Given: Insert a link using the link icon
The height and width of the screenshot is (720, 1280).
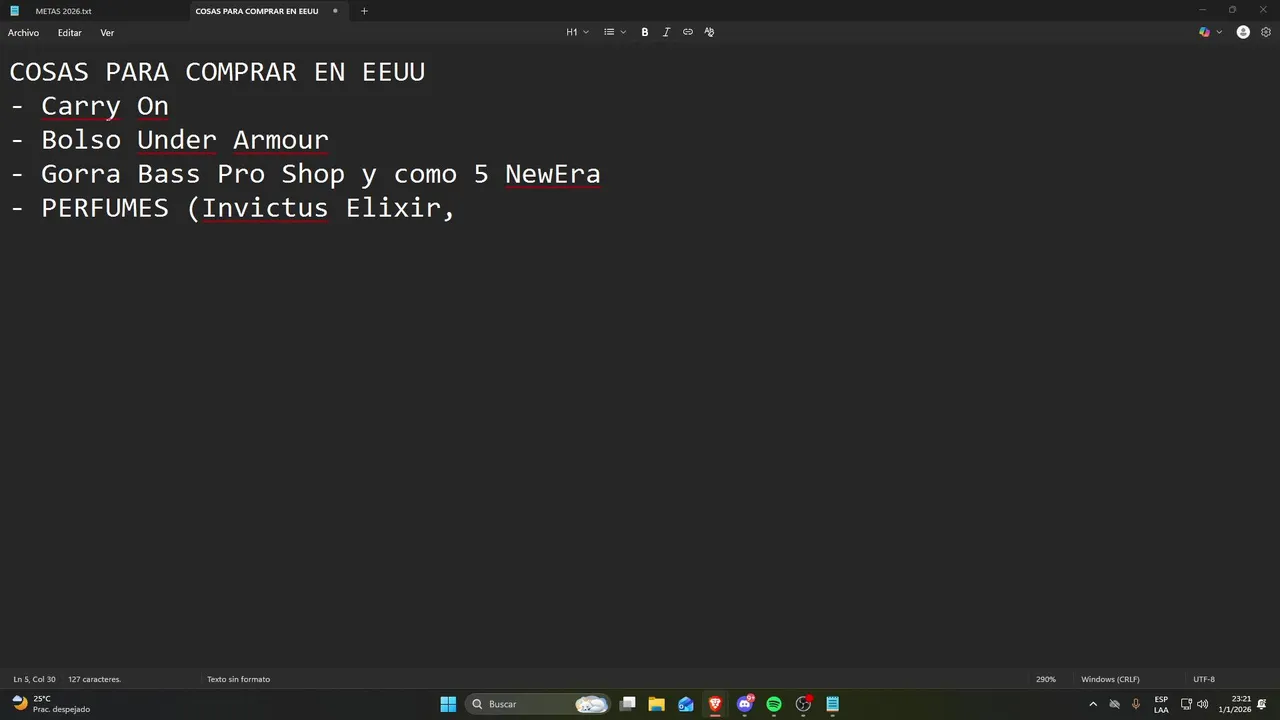Looking at the screenshot, I should pos(688,32).
